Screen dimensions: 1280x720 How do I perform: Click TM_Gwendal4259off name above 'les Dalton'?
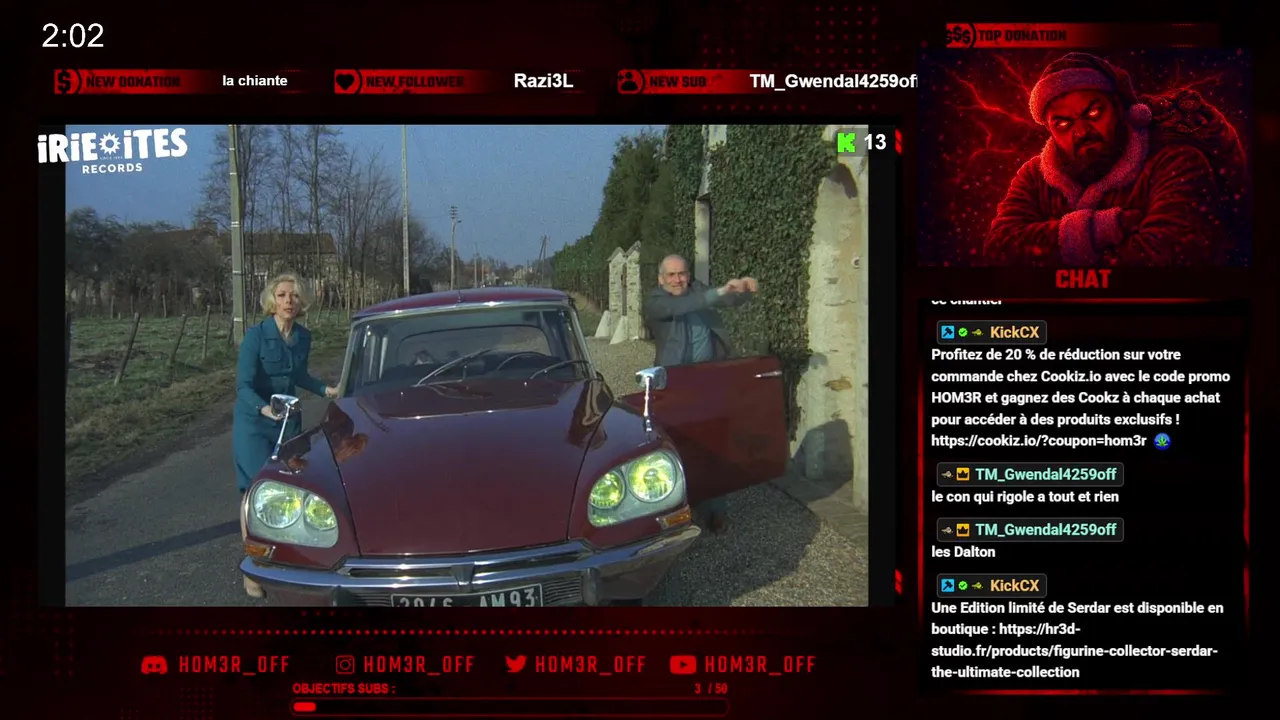point(1045,530)
